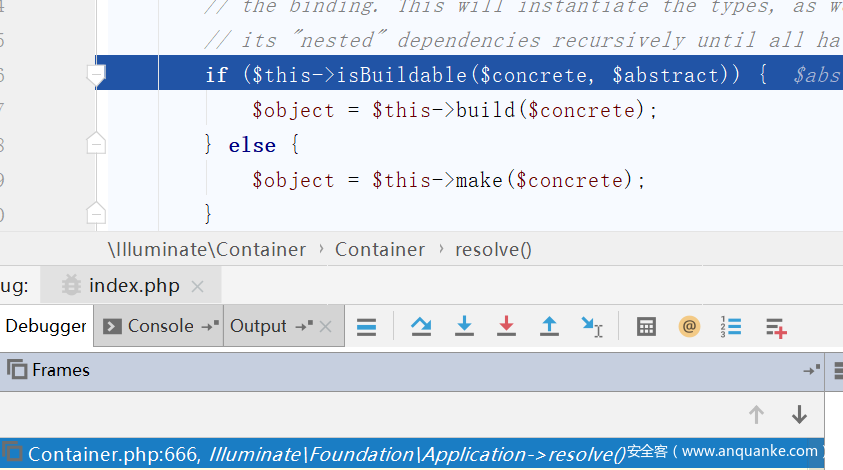This screenshot has height=470, width=843.
Task: Click Frames panel hide arrow icon
Action: click(x=811, y=370)
